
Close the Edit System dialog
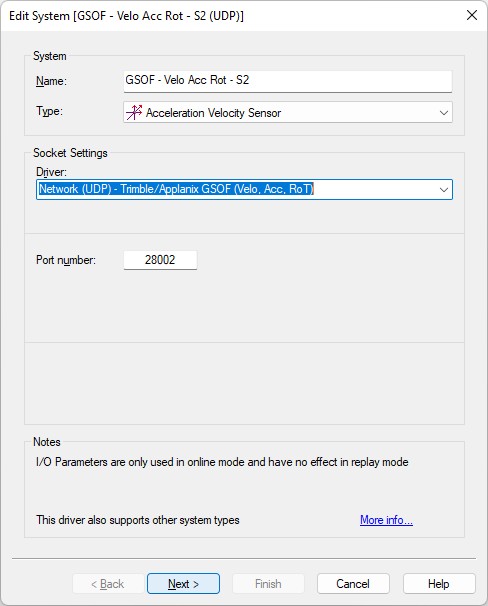coord(472,15)
